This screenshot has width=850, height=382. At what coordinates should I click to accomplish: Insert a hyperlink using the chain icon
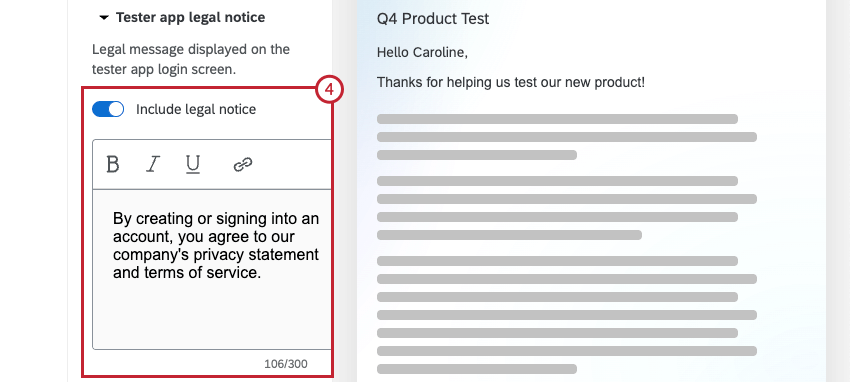click(242, 164)
